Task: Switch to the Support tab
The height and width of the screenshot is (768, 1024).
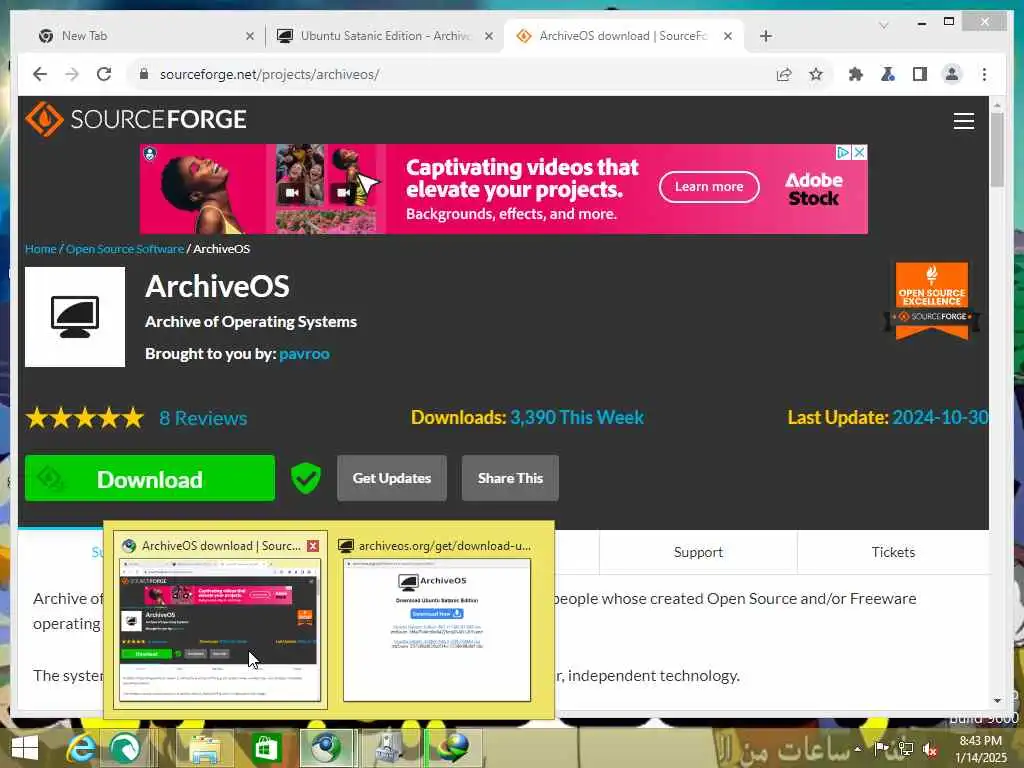Action: (x=698, y=552)
